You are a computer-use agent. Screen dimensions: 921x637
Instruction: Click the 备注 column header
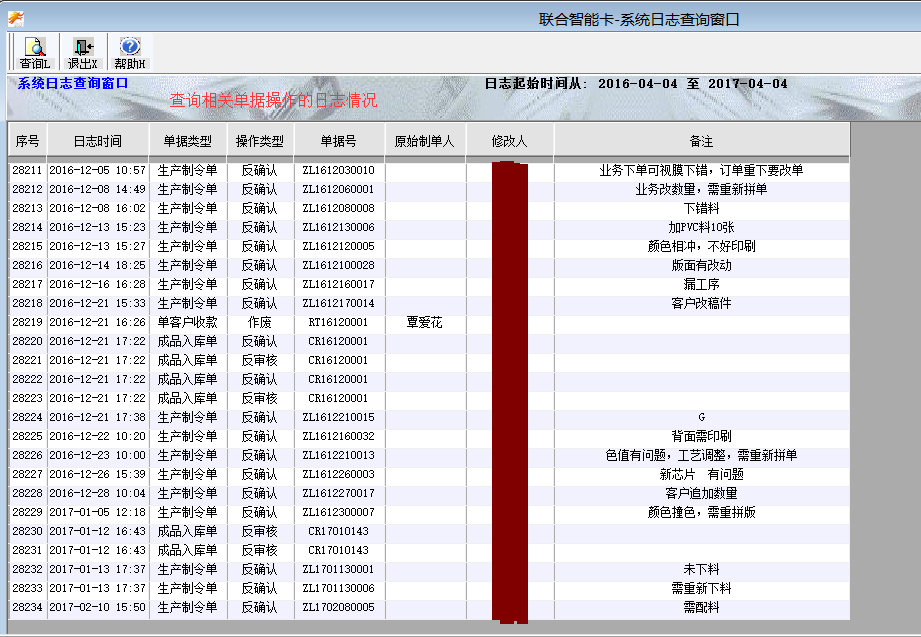coord(701,141)
